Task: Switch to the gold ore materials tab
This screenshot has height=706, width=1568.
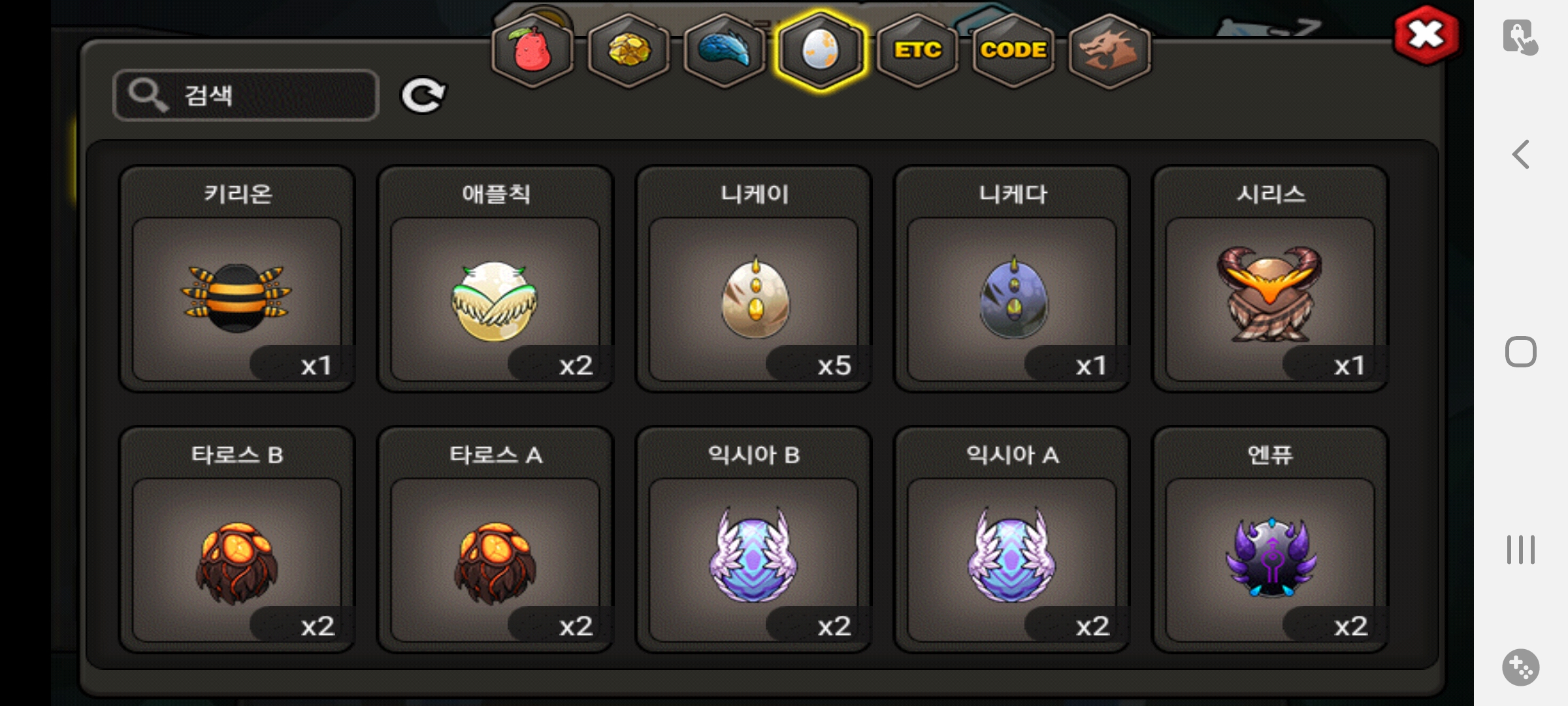Action: pyautogui.click(x=629, y=50)
